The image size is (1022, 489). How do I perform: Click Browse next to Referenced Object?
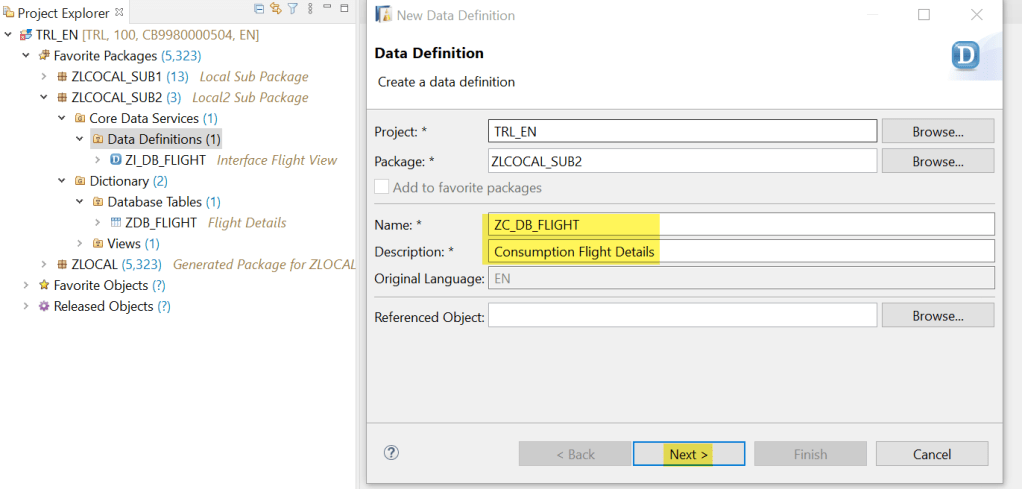click(x=937, y=316)
